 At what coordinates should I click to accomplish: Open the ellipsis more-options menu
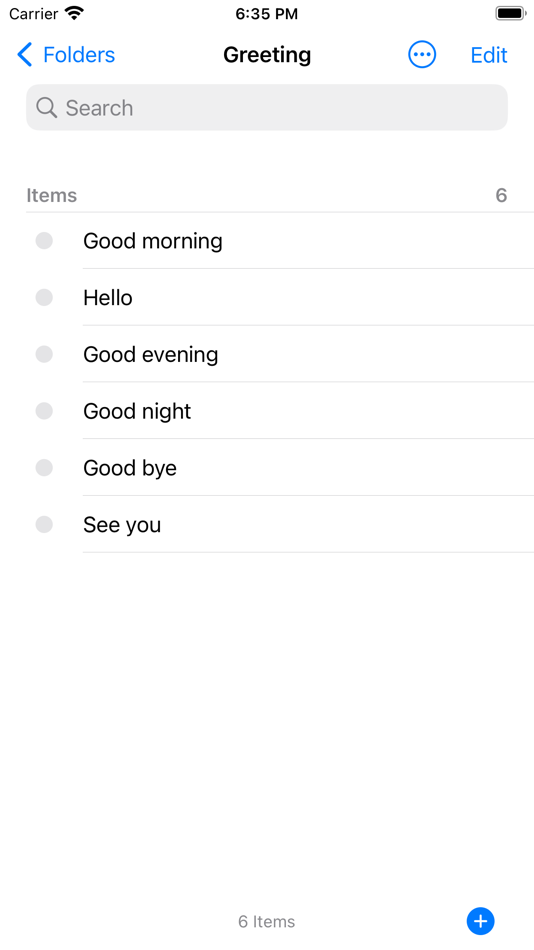pos(422,55)
